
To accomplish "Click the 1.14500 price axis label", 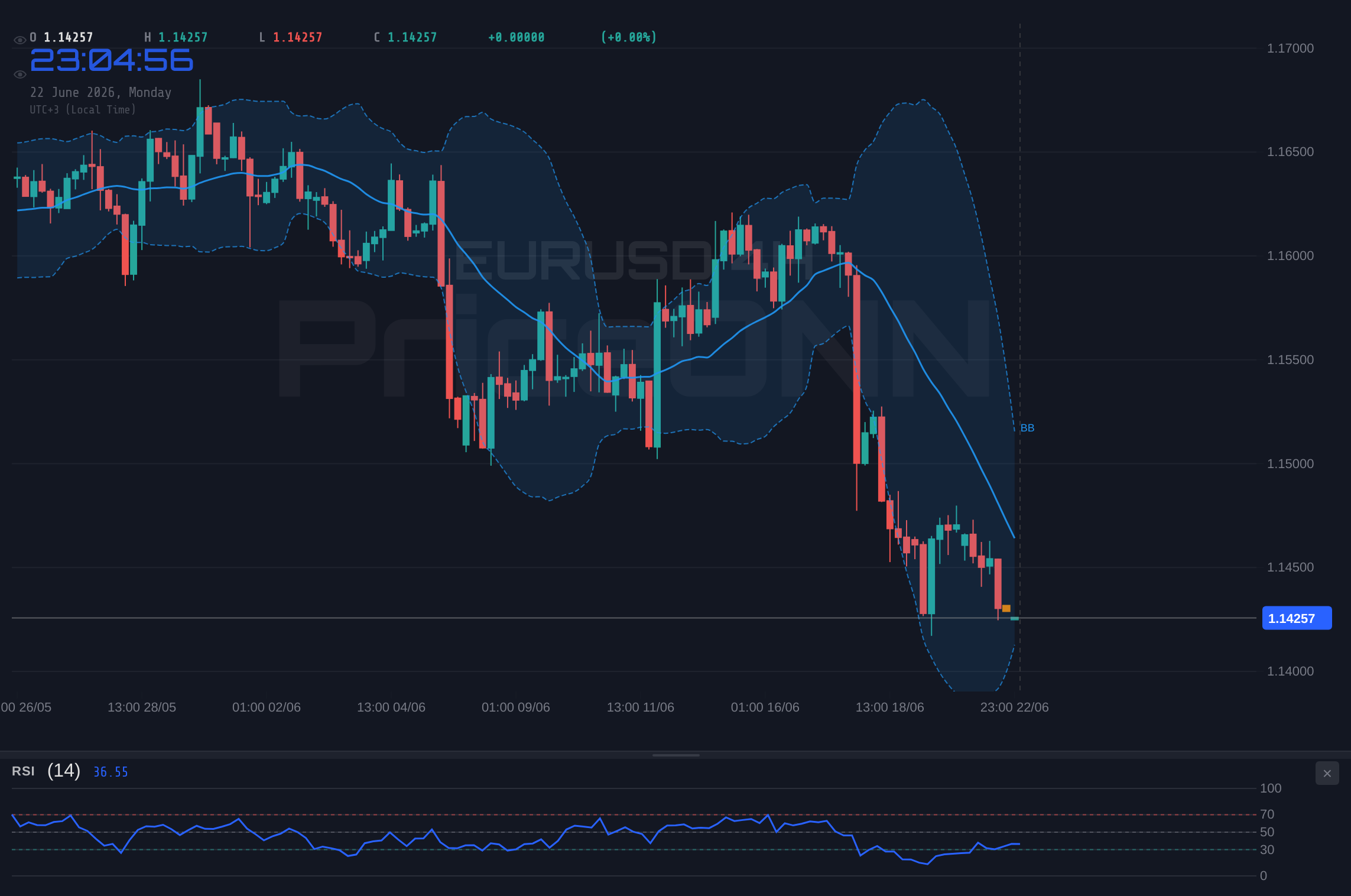I will [x=1290, y=567].
